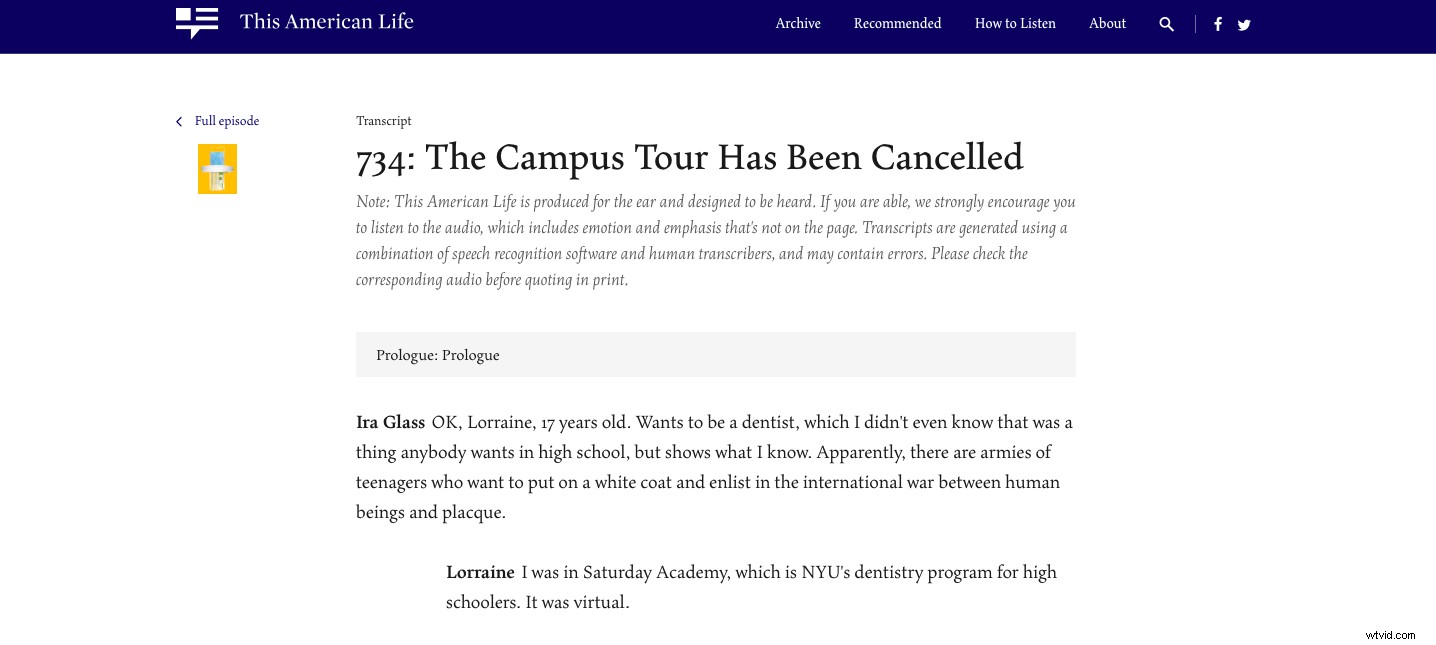1436x645 pixels.
Task: Click the Ira Glass speaker name
Action: pos(390,422)
